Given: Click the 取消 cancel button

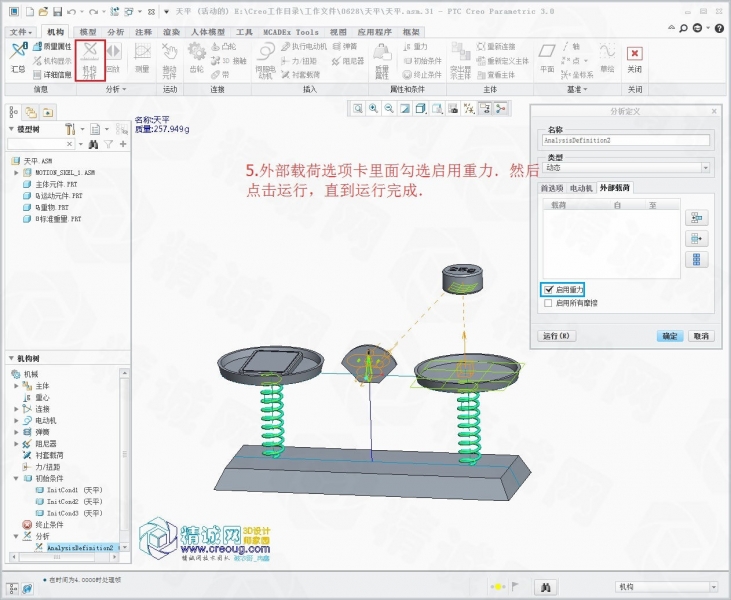Looking at the screenshot, I should [701, 336].
